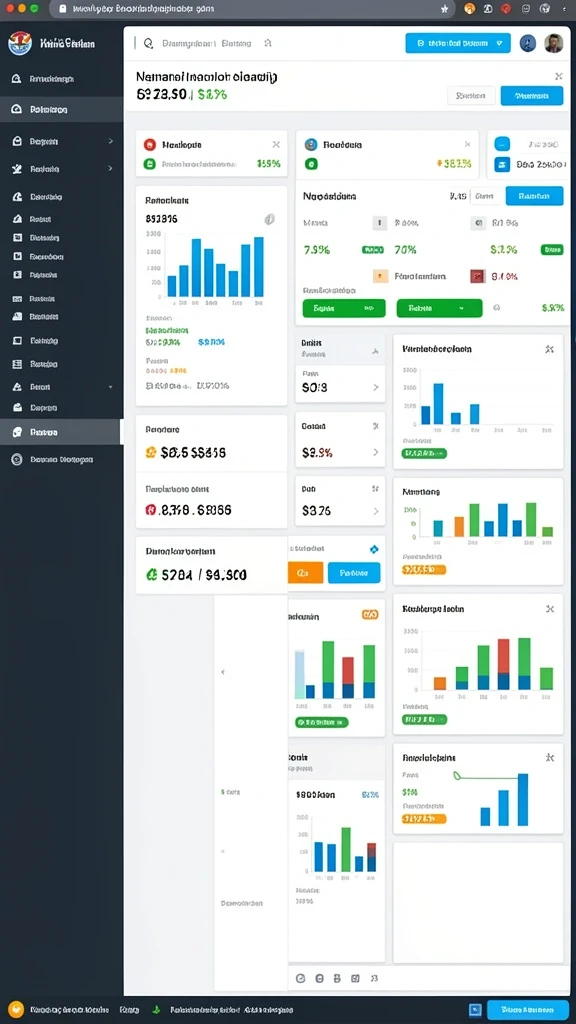
Task: Click the gray info circle on blue bar chart card
Action: (269, 219)
